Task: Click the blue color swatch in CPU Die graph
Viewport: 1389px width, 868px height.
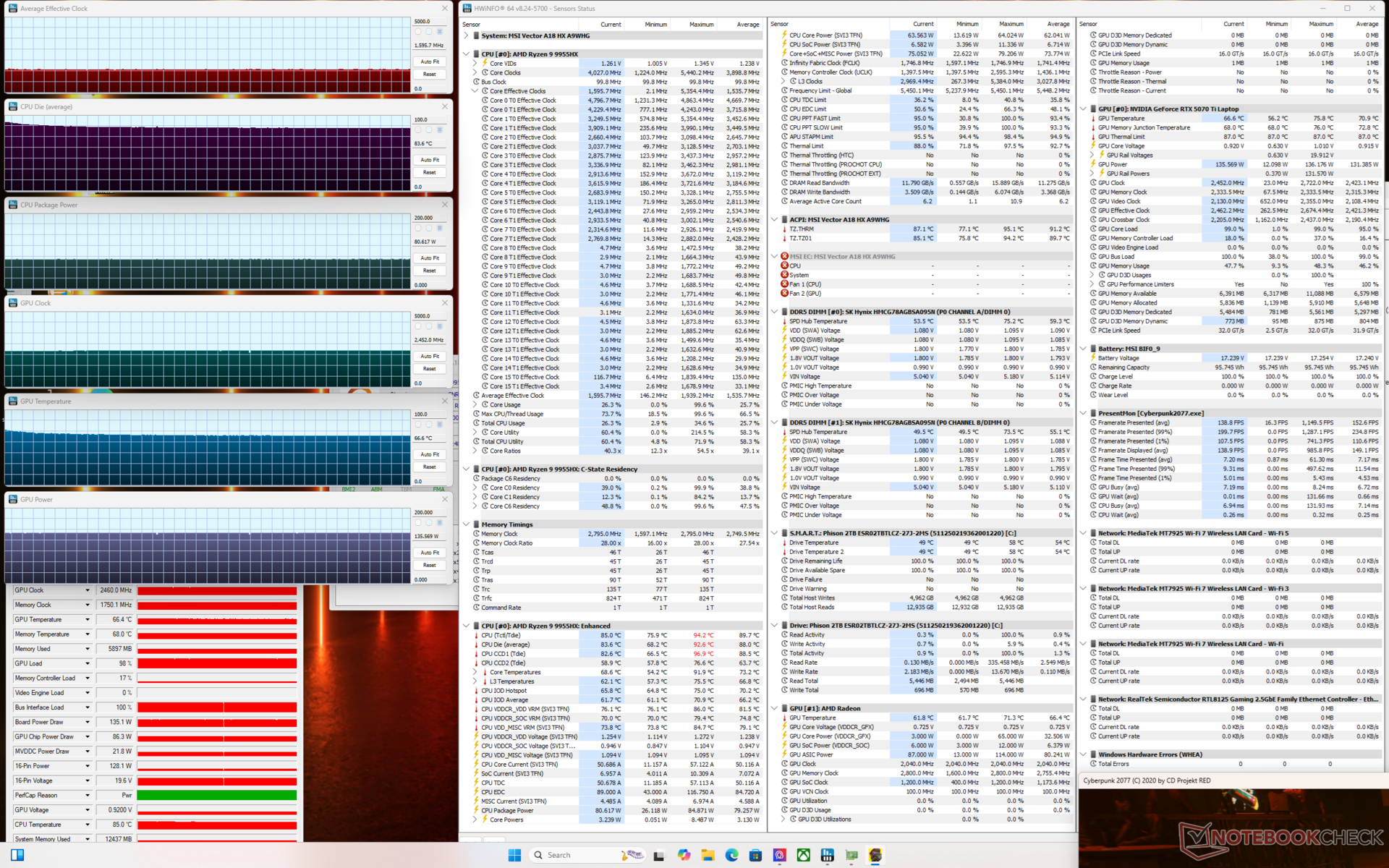Action: tap(439, 130)
